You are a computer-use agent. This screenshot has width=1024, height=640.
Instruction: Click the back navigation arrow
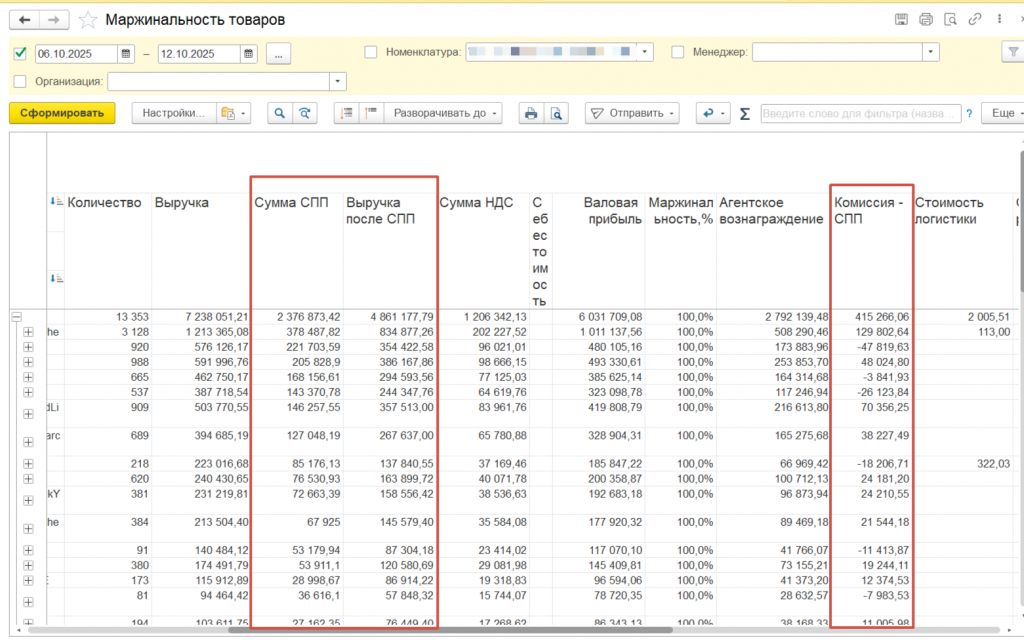[x=24, y=20]
